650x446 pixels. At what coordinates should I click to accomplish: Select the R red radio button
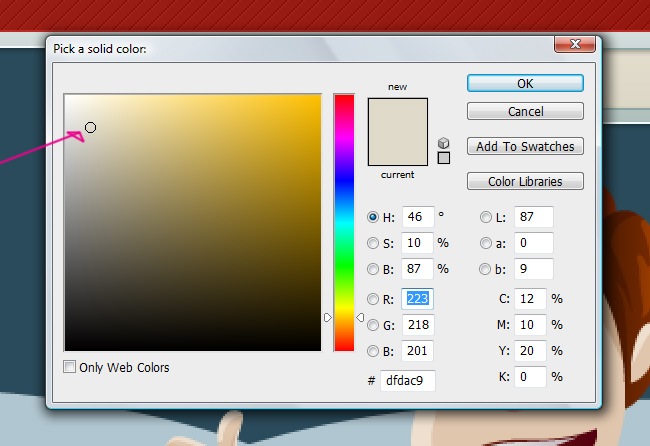pyautogui.click(x=374, y=298)
